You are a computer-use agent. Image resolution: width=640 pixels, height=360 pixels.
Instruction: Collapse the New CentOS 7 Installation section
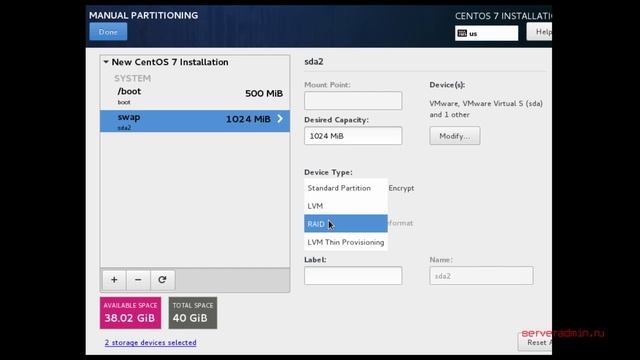106,62
